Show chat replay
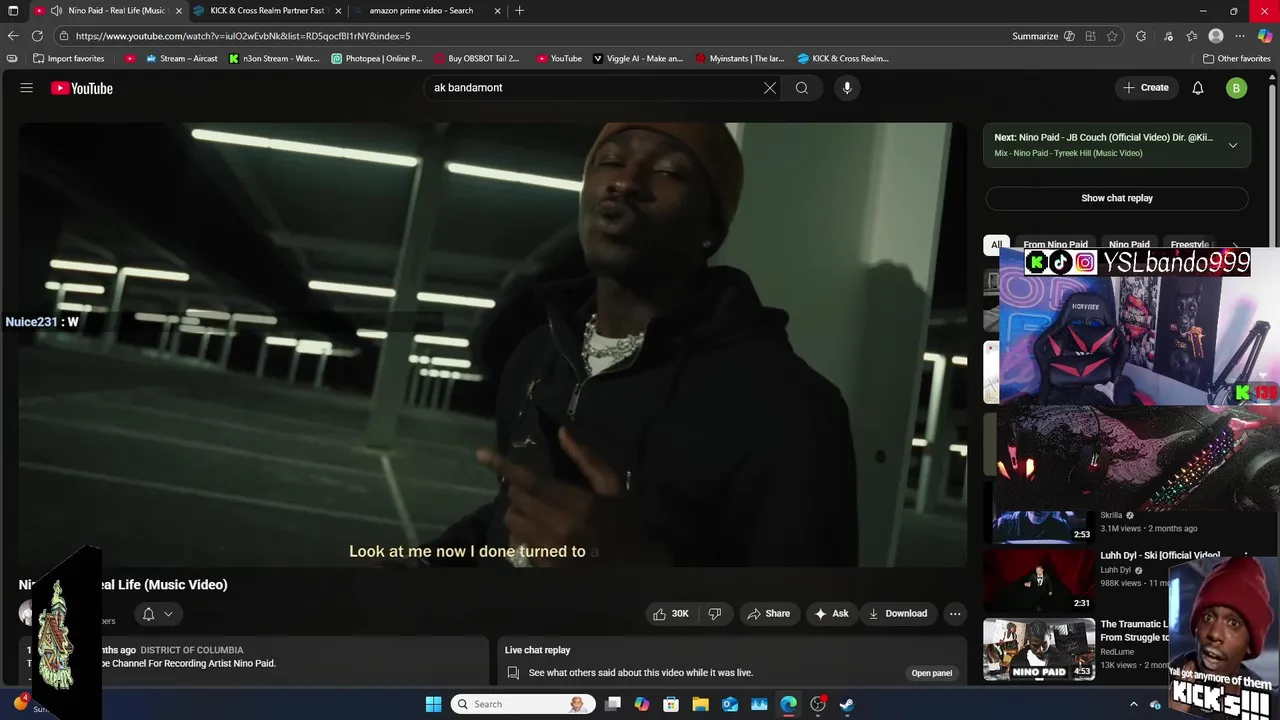Image resolution: width=1280 pixels, height=720 pixels. tap(1117, 198)
